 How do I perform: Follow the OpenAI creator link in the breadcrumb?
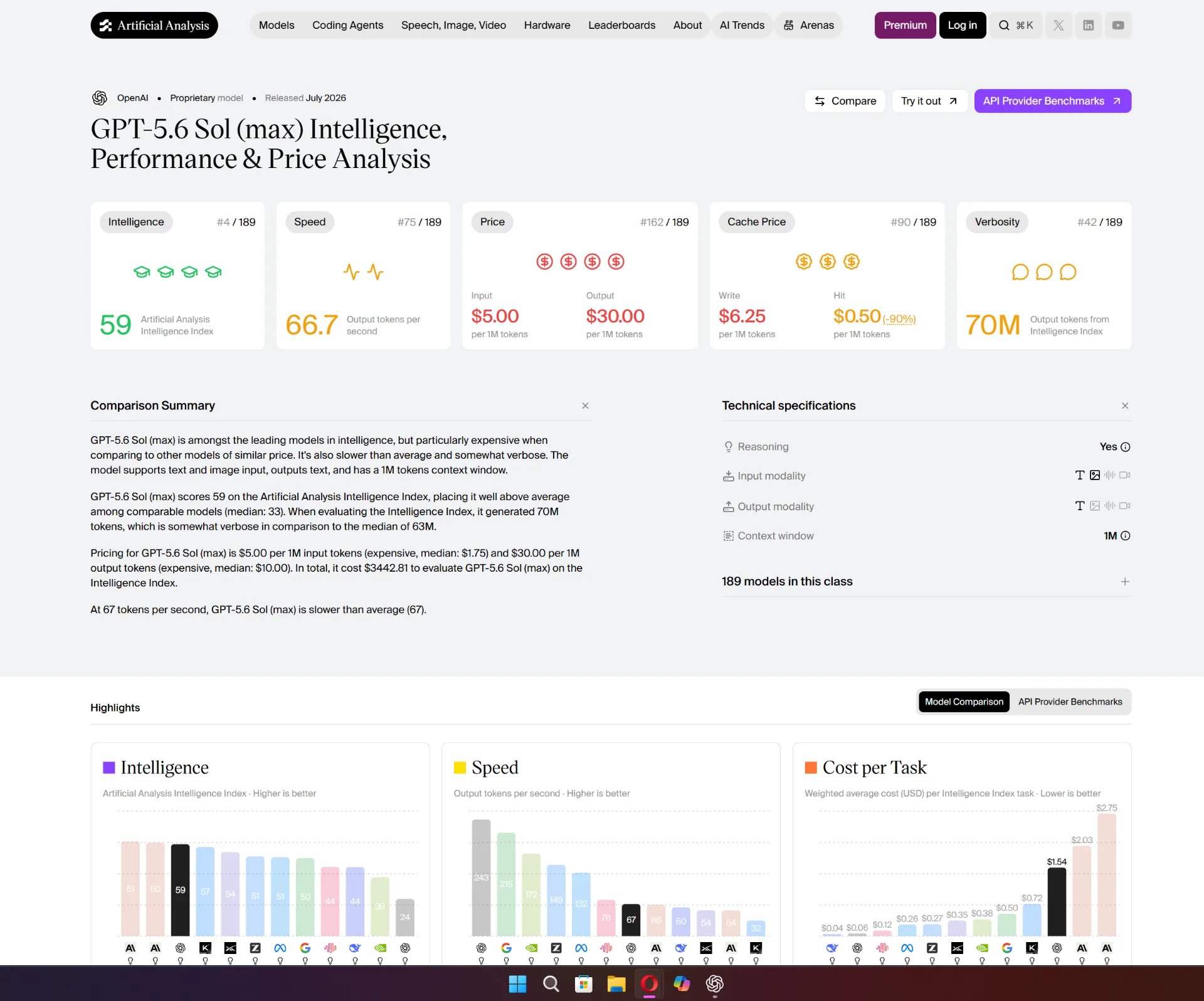[132, 98]
